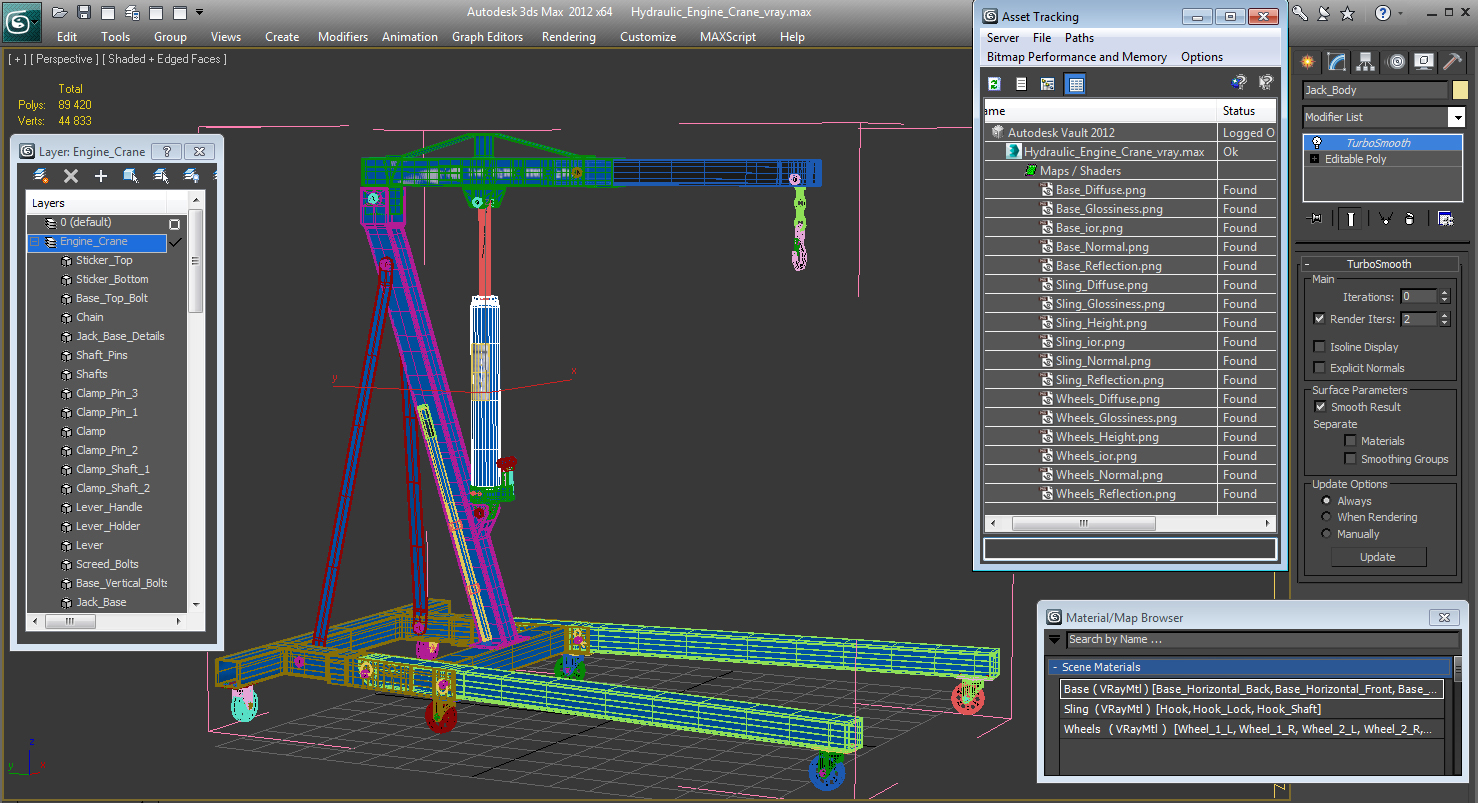Click Configure Modifier Sets icon
The image size is (1478, 803).
[1445, 218]
